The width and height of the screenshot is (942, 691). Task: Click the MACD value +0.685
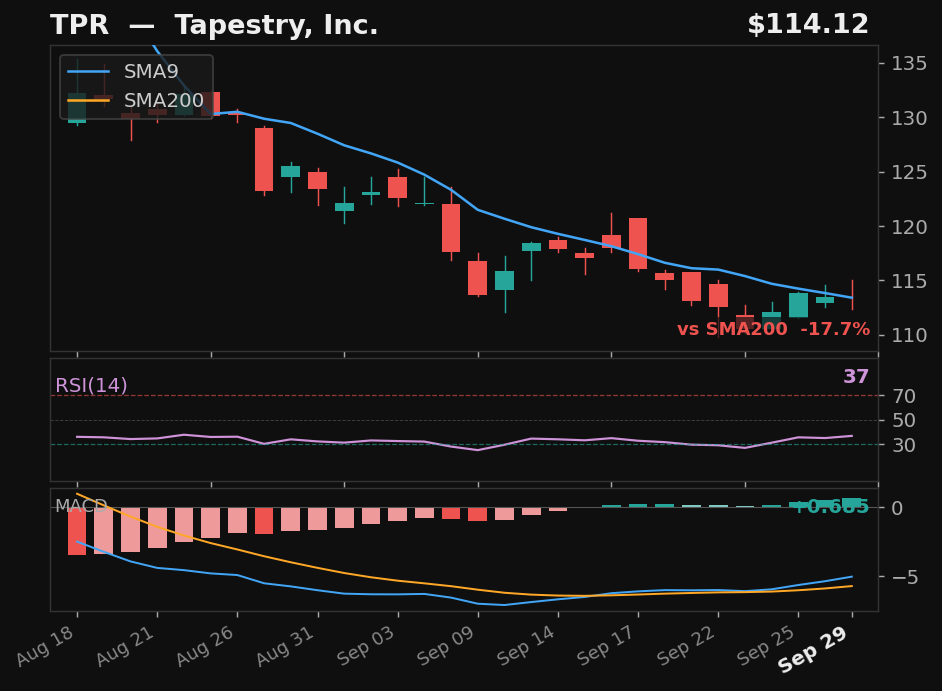[x=831, y=507]
